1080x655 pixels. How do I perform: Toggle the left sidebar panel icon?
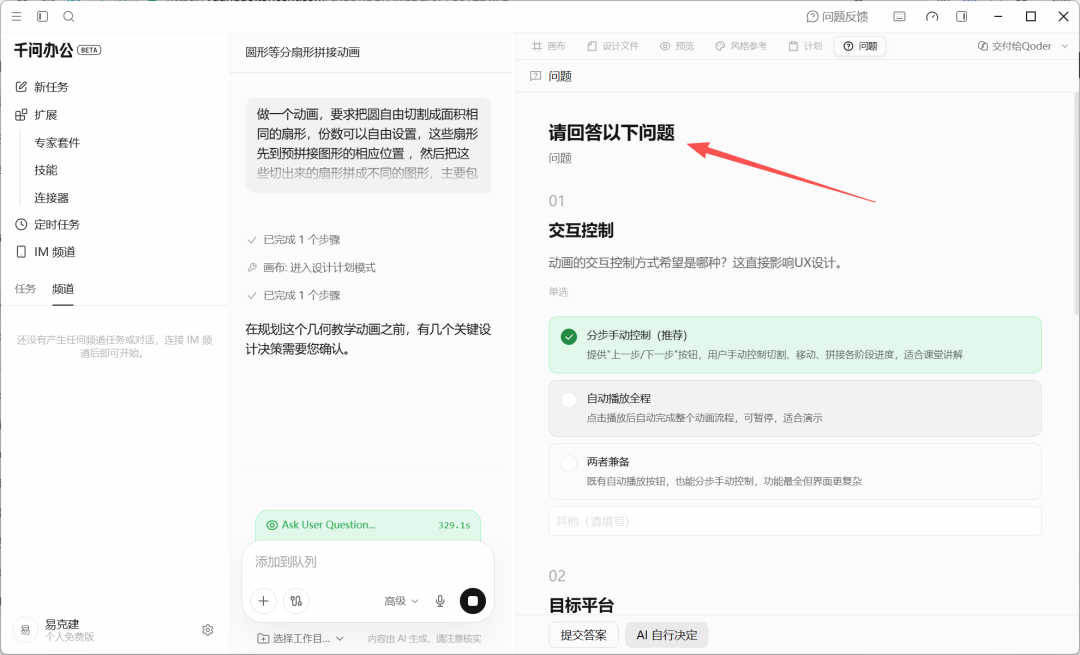click(x=43, y=17)
